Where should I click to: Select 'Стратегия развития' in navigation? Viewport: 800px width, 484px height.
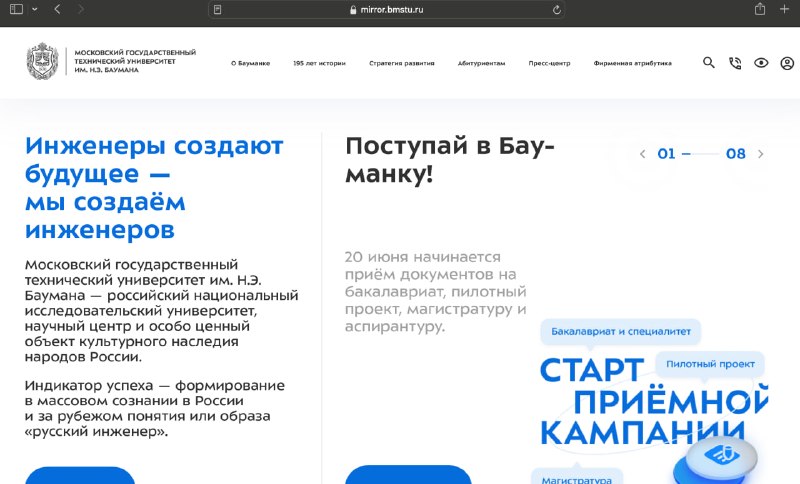click(402, 63)
